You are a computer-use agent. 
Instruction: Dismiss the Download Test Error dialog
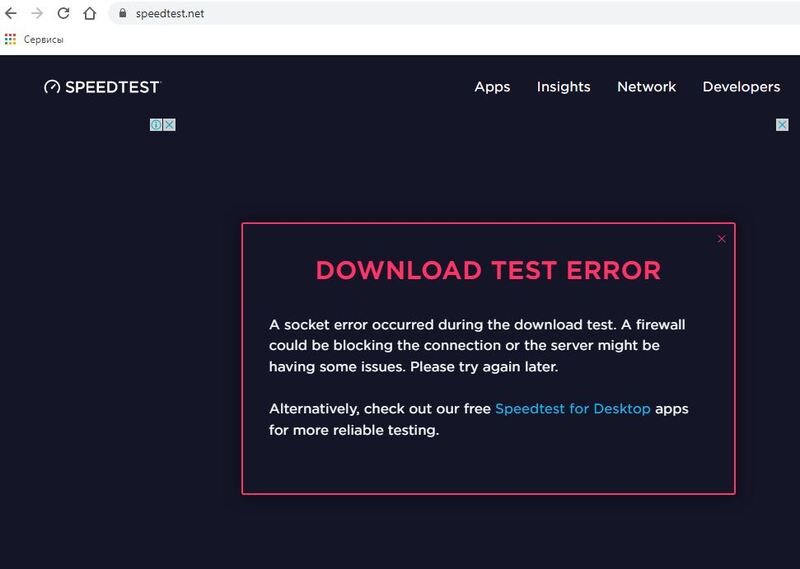point(722,239)
